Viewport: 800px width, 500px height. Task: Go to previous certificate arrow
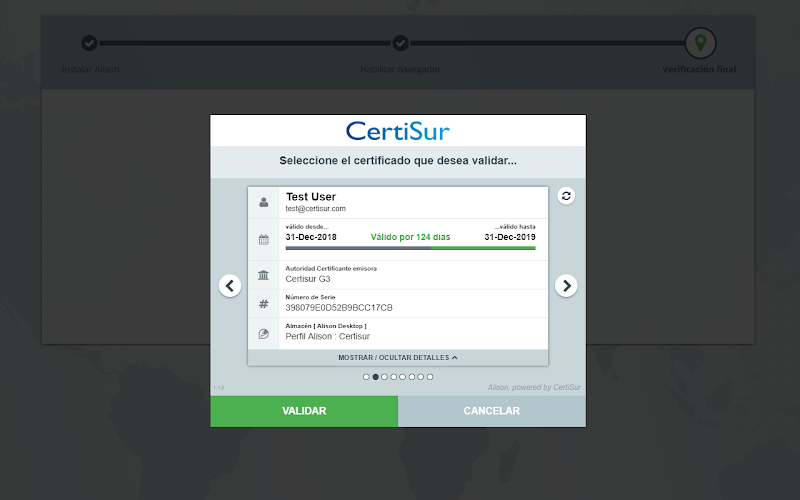point(230,286)
